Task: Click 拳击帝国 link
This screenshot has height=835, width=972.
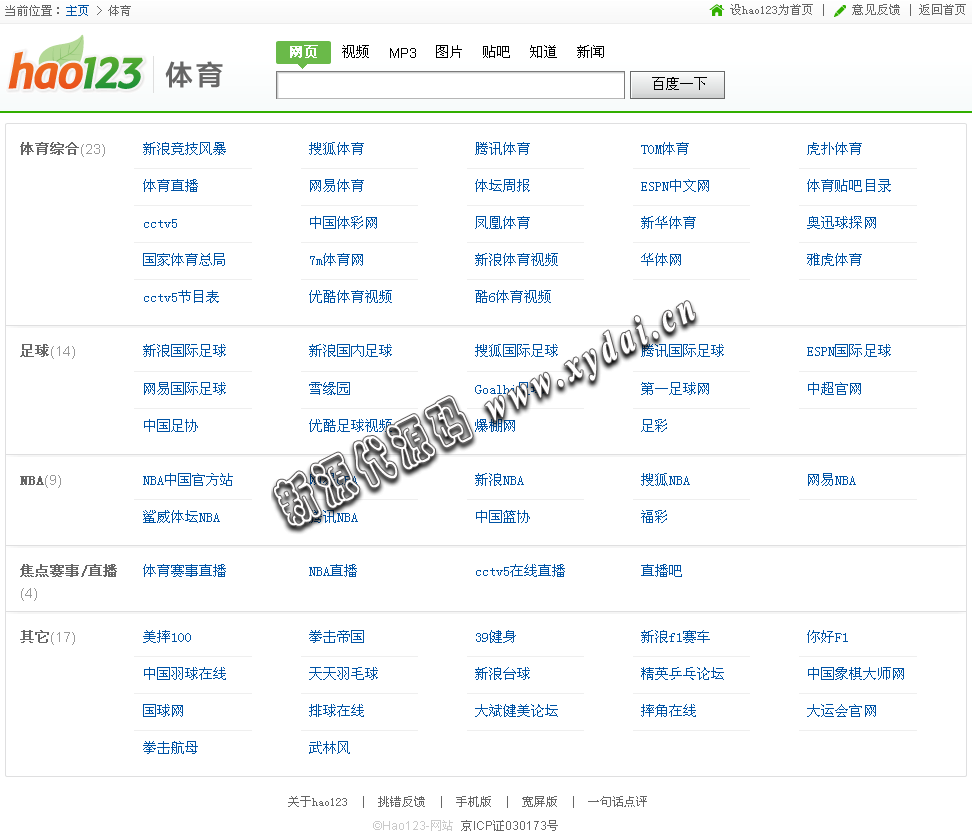Action: point(337,637)
